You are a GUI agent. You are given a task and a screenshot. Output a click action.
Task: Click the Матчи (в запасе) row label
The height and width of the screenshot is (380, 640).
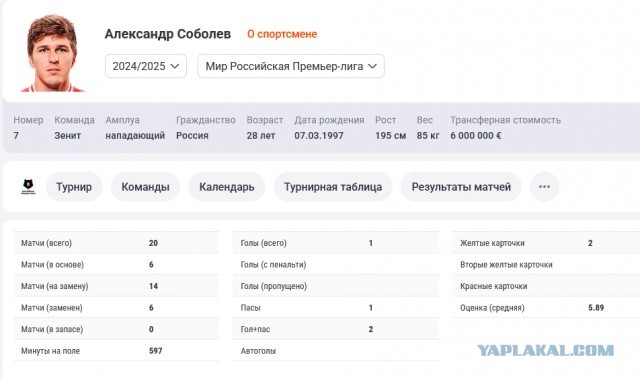point(52,329)
